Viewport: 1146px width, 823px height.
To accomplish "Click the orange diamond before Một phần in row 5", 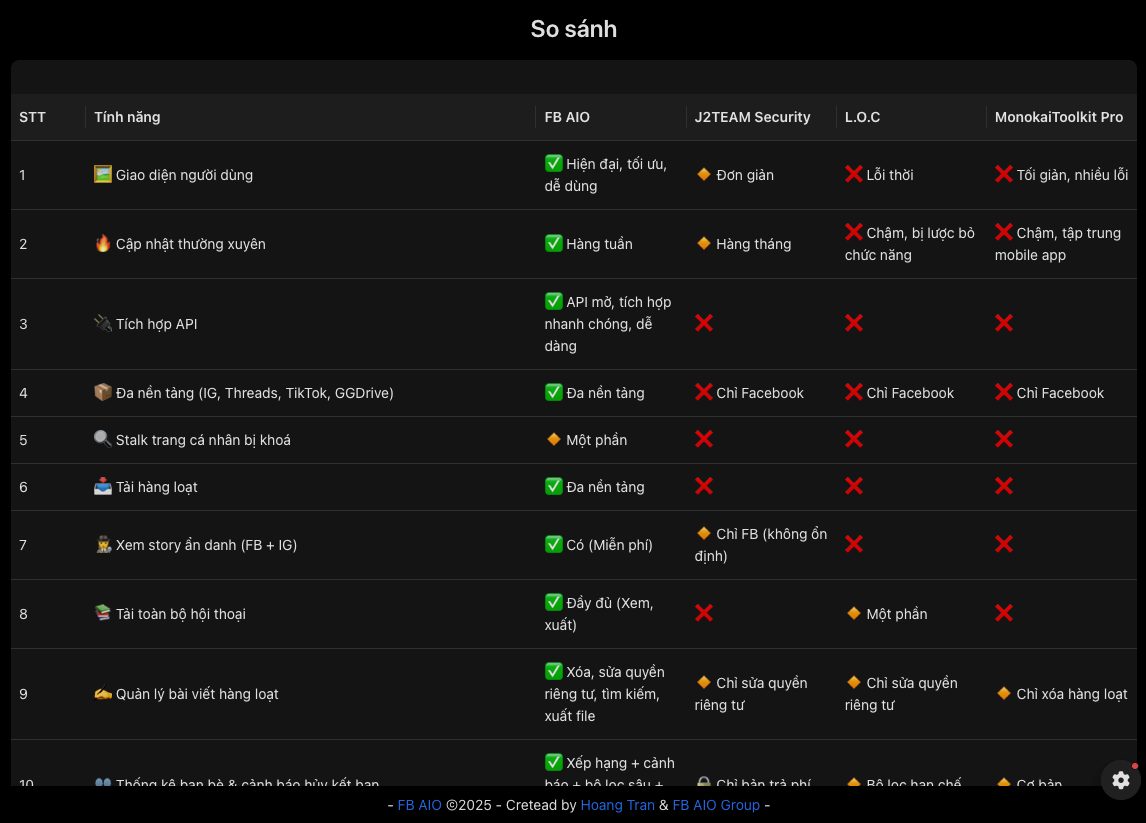I will (553, 439).
